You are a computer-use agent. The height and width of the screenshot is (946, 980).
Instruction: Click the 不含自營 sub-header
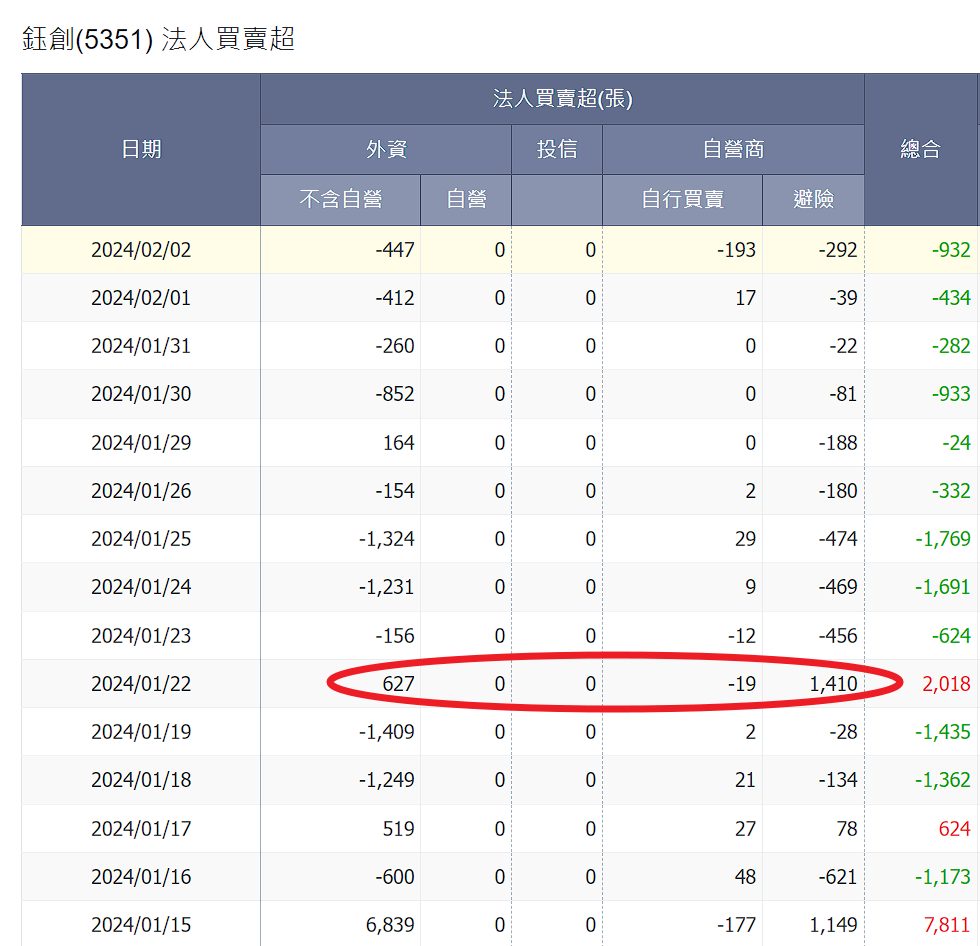[340, 199]
